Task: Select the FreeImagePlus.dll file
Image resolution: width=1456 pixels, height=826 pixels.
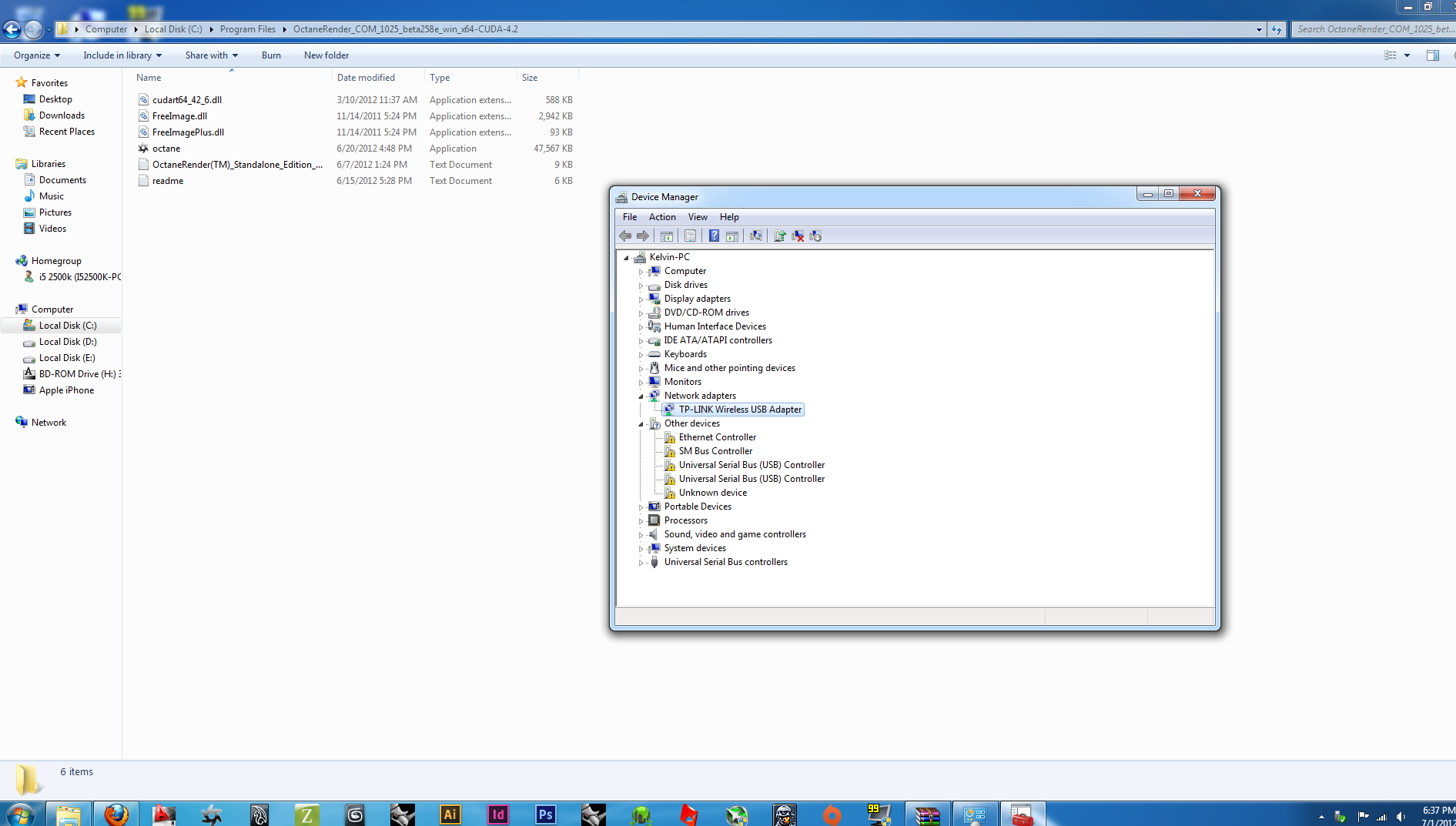Action: coord(188,132)
